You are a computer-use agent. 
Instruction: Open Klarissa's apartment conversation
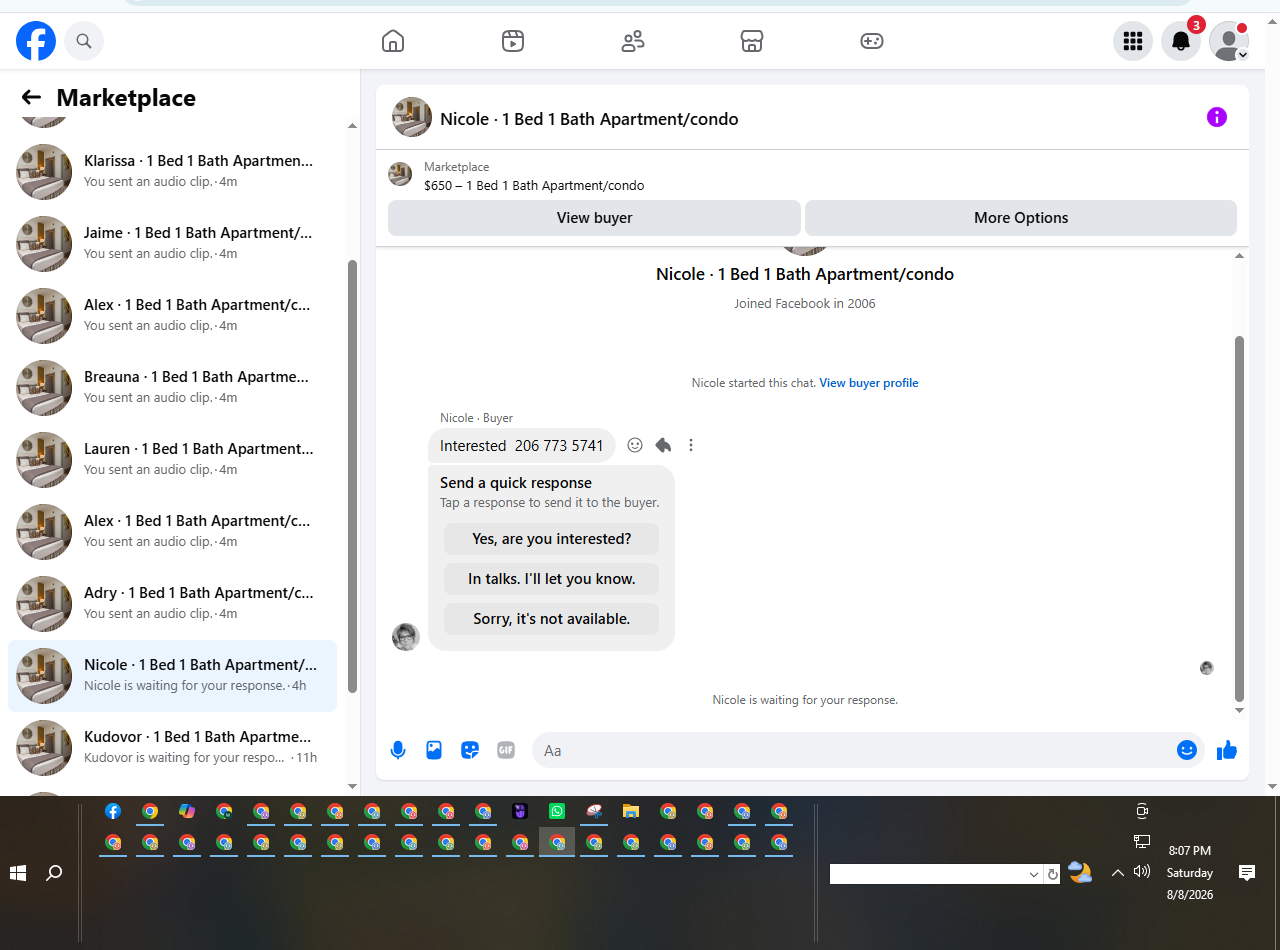pyautogui.click(x=172, y=171)
